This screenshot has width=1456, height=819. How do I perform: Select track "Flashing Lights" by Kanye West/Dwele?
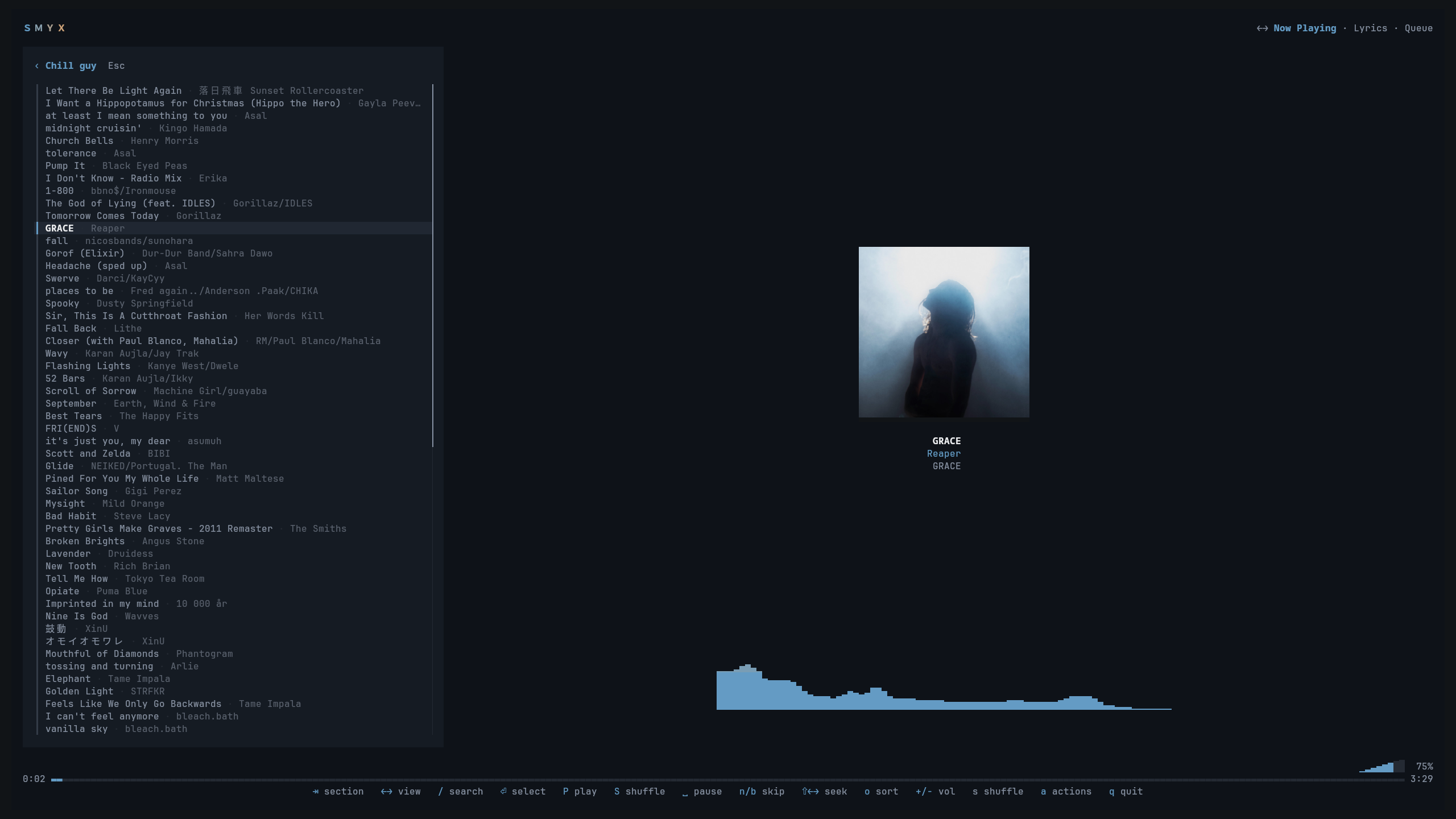234,366
